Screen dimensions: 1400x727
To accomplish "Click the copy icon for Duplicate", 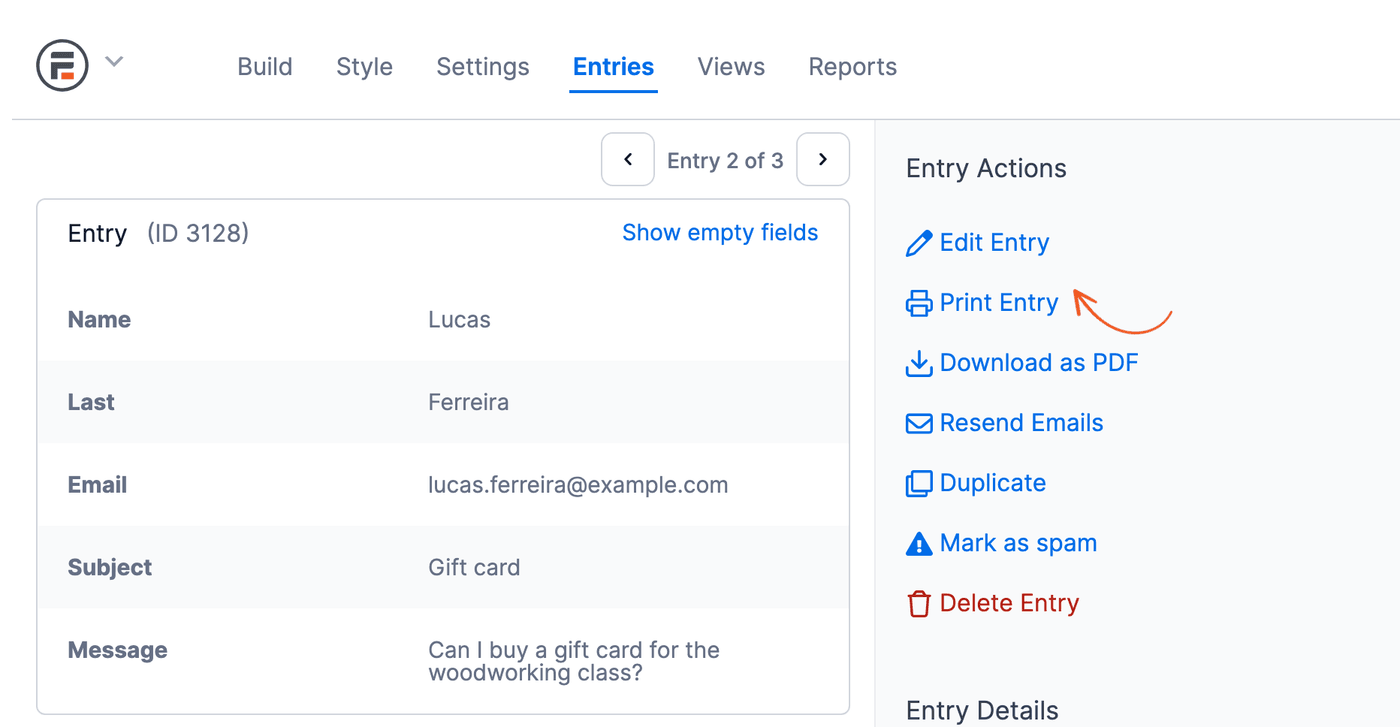I will pos(918,483).
